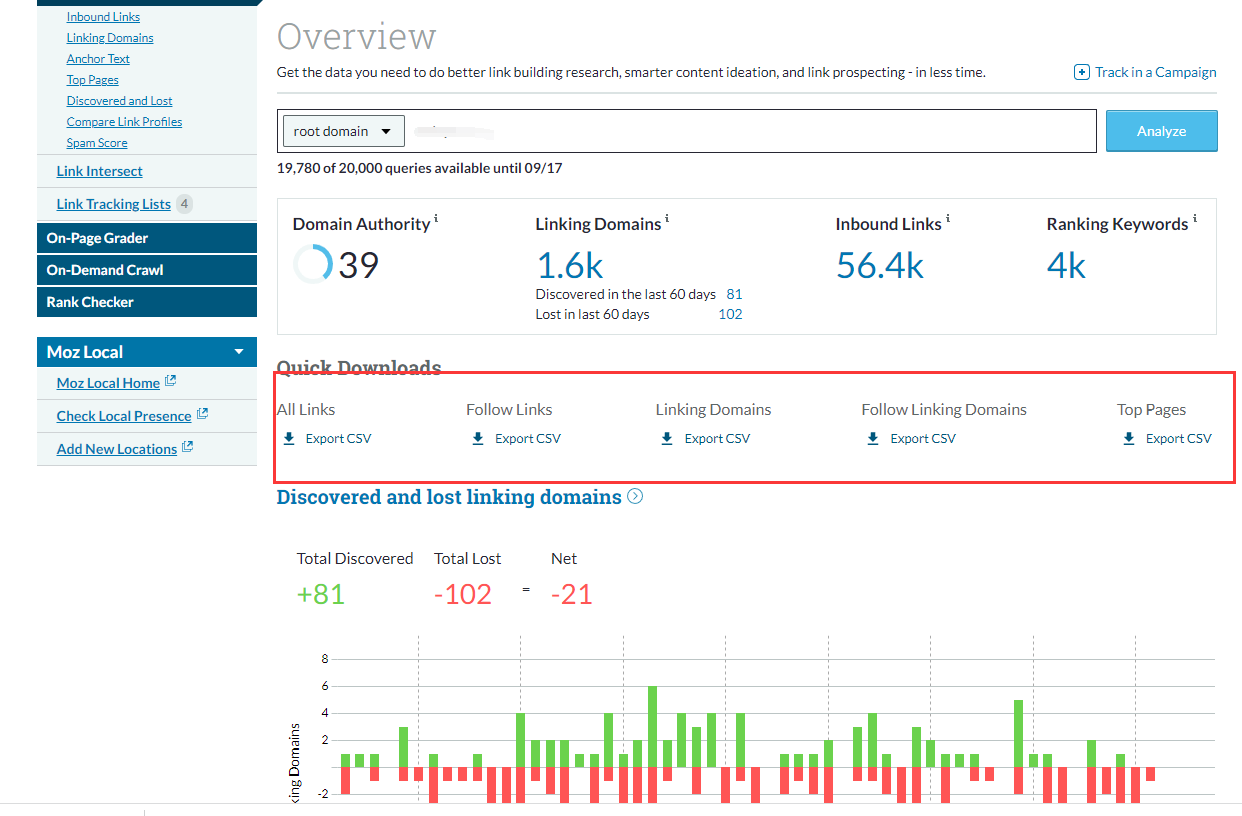Click the download icon under Top Pages
The height and width of the screenshot is (816, 1242).
click(1129, 439)
